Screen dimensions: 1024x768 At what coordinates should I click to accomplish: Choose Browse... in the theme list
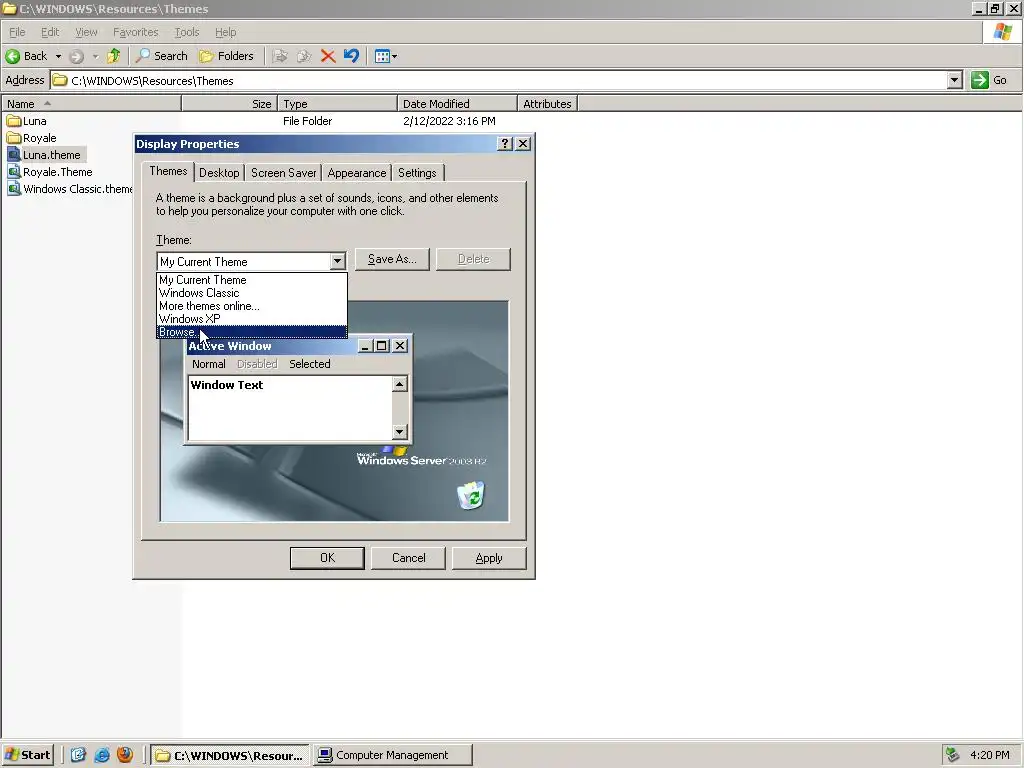[252, 332]
